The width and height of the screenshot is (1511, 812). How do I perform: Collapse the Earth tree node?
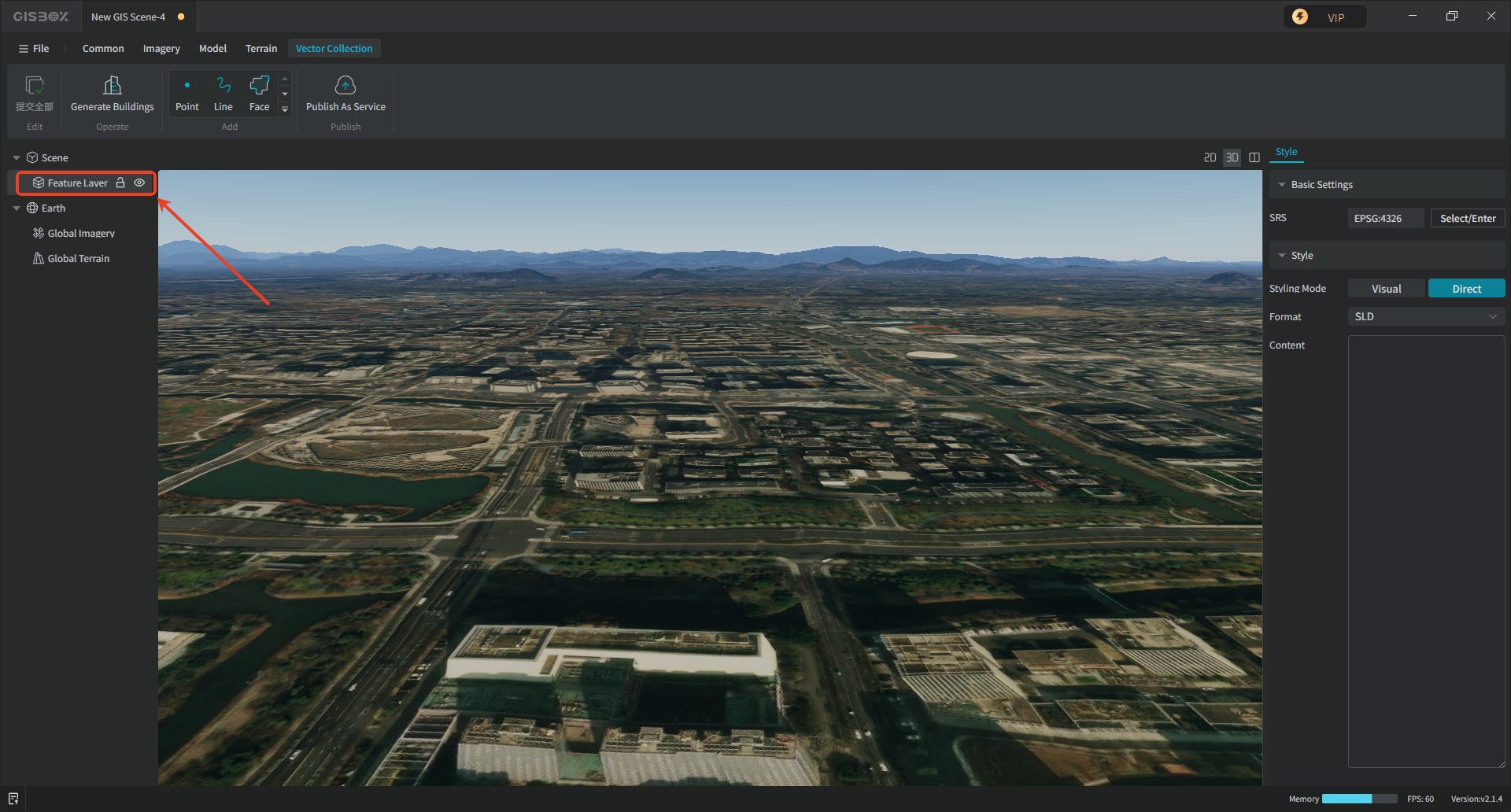(17, 208)
